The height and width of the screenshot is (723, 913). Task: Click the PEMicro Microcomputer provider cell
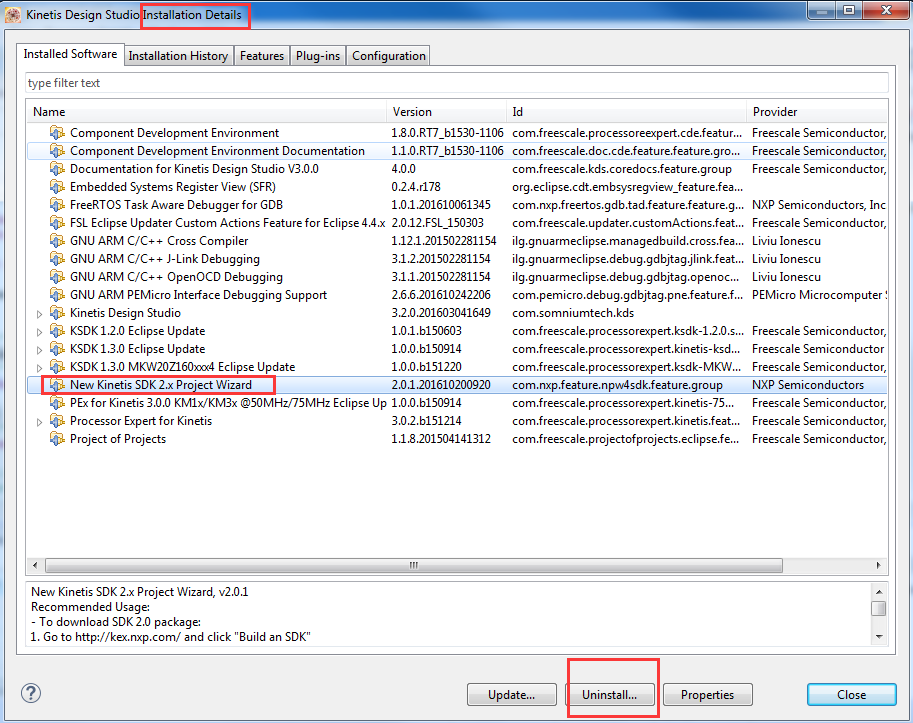(819, 295)
